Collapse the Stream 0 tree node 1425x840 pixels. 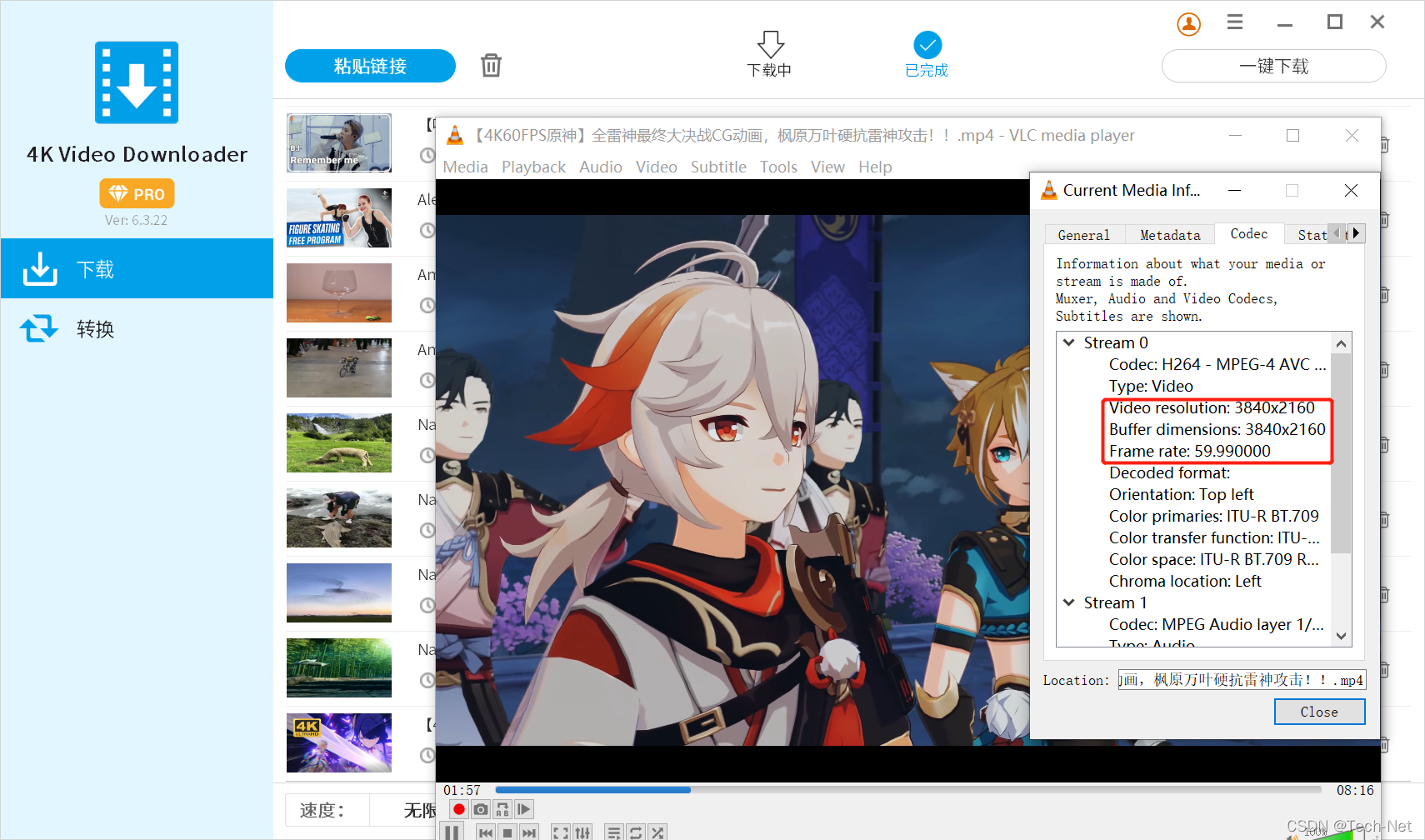pos(1069,342)
